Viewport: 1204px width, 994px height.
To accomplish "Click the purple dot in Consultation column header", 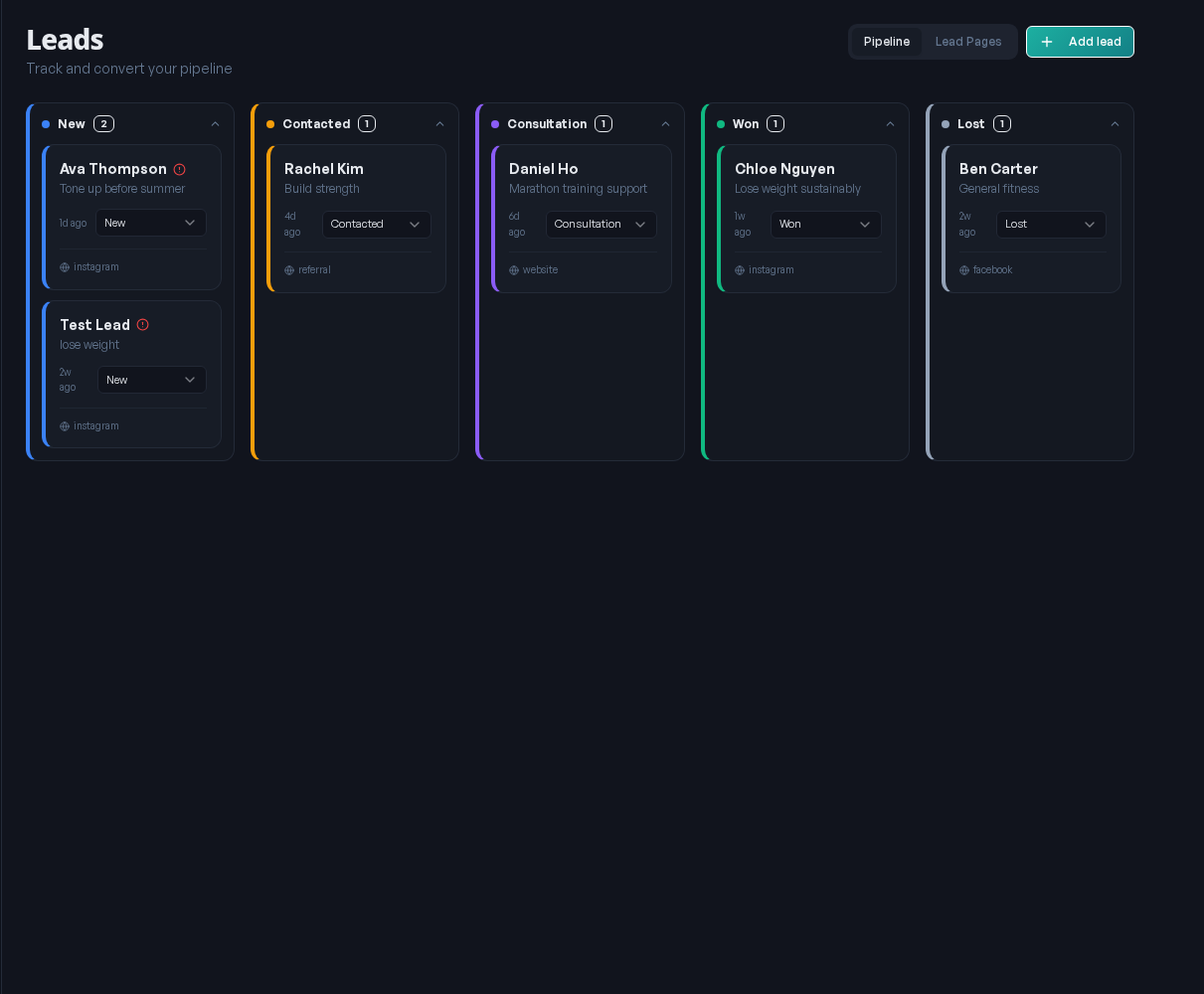I will coord(495,124).
